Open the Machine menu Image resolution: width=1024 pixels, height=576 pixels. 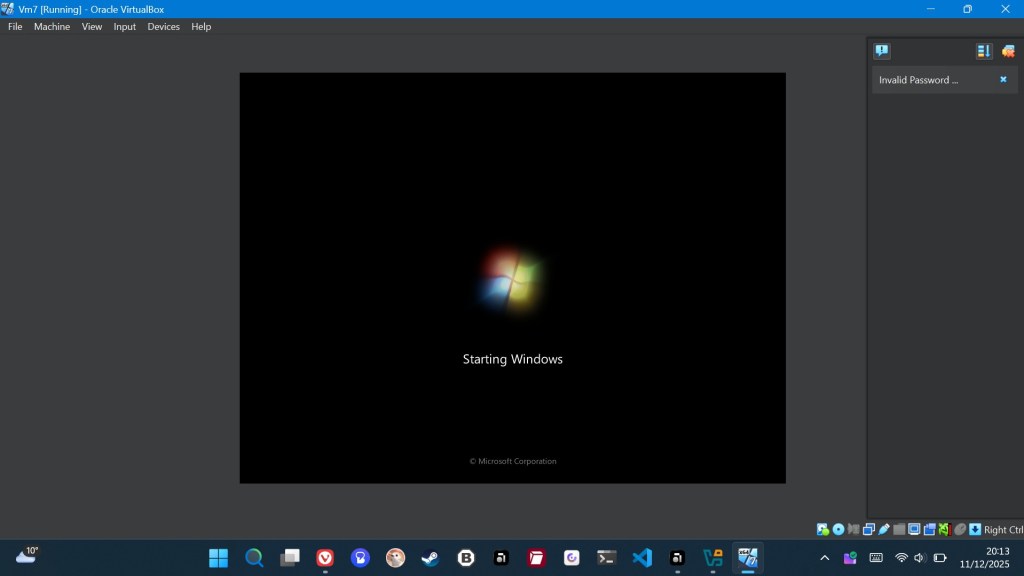tap(52, 27)
